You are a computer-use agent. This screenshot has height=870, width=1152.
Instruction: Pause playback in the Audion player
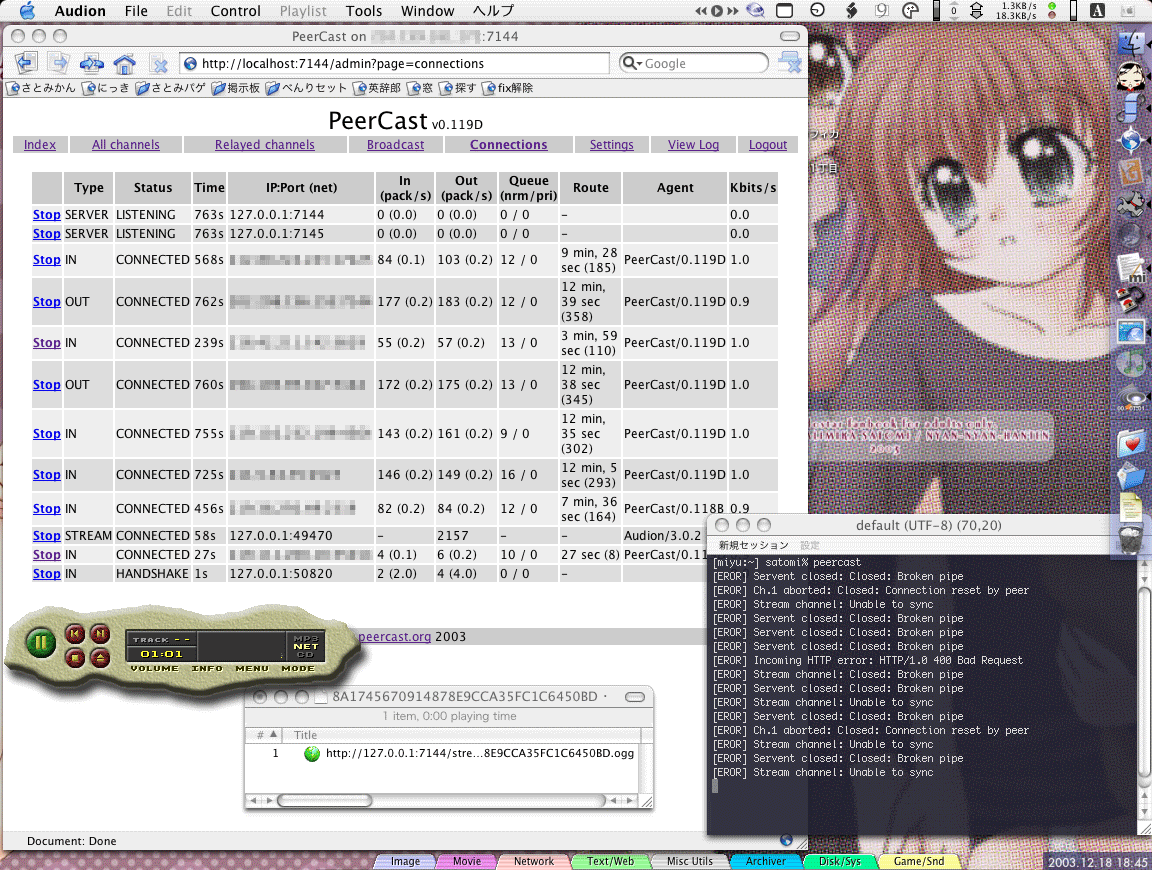pos(40,643)
